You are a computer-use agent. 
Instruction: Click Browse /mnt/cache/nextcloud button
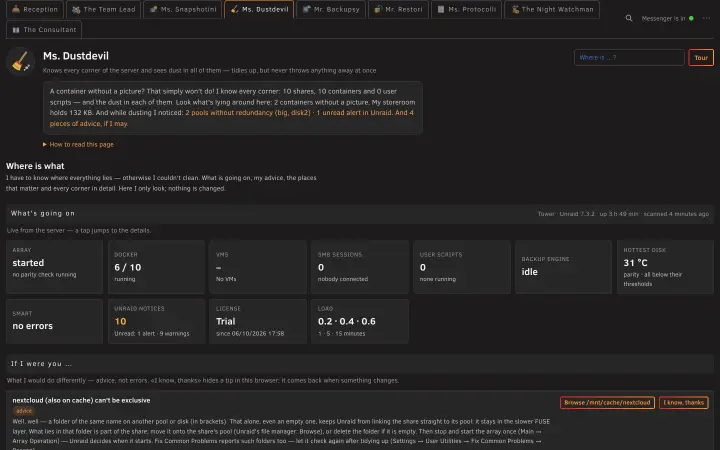607,403
